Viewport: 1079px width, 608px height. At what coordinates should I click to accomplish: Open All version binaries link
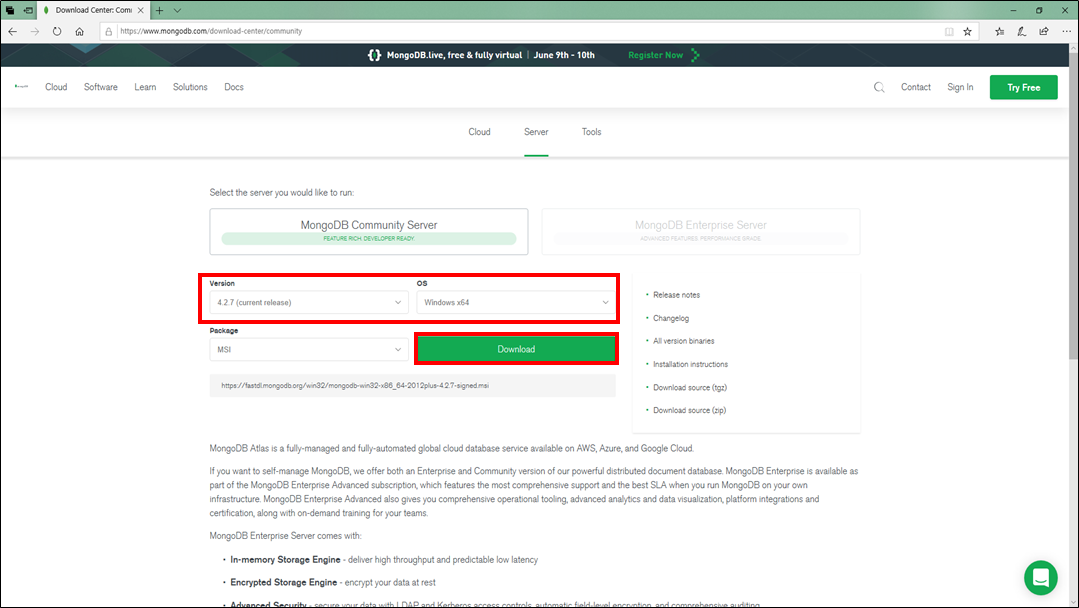[683, 341]
